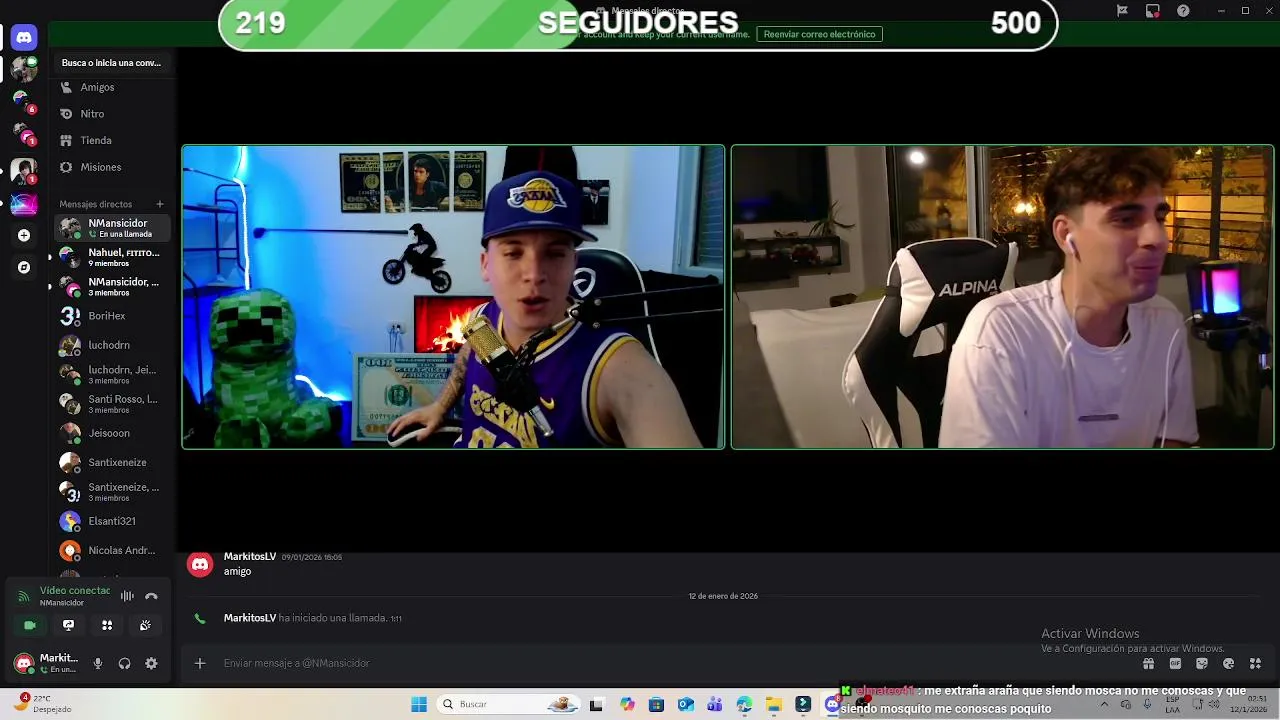Show connection signal info icon

pyautogui.click(x=24, y=596)
